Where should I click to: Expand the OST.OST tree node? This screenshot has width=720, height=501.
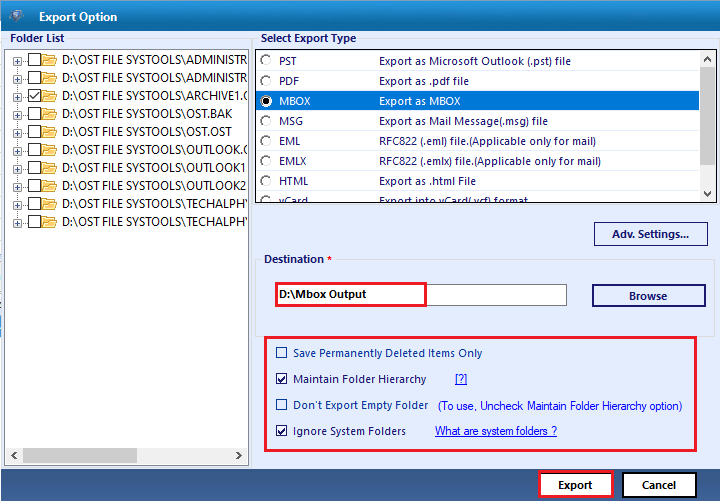(x=17, y=133)
